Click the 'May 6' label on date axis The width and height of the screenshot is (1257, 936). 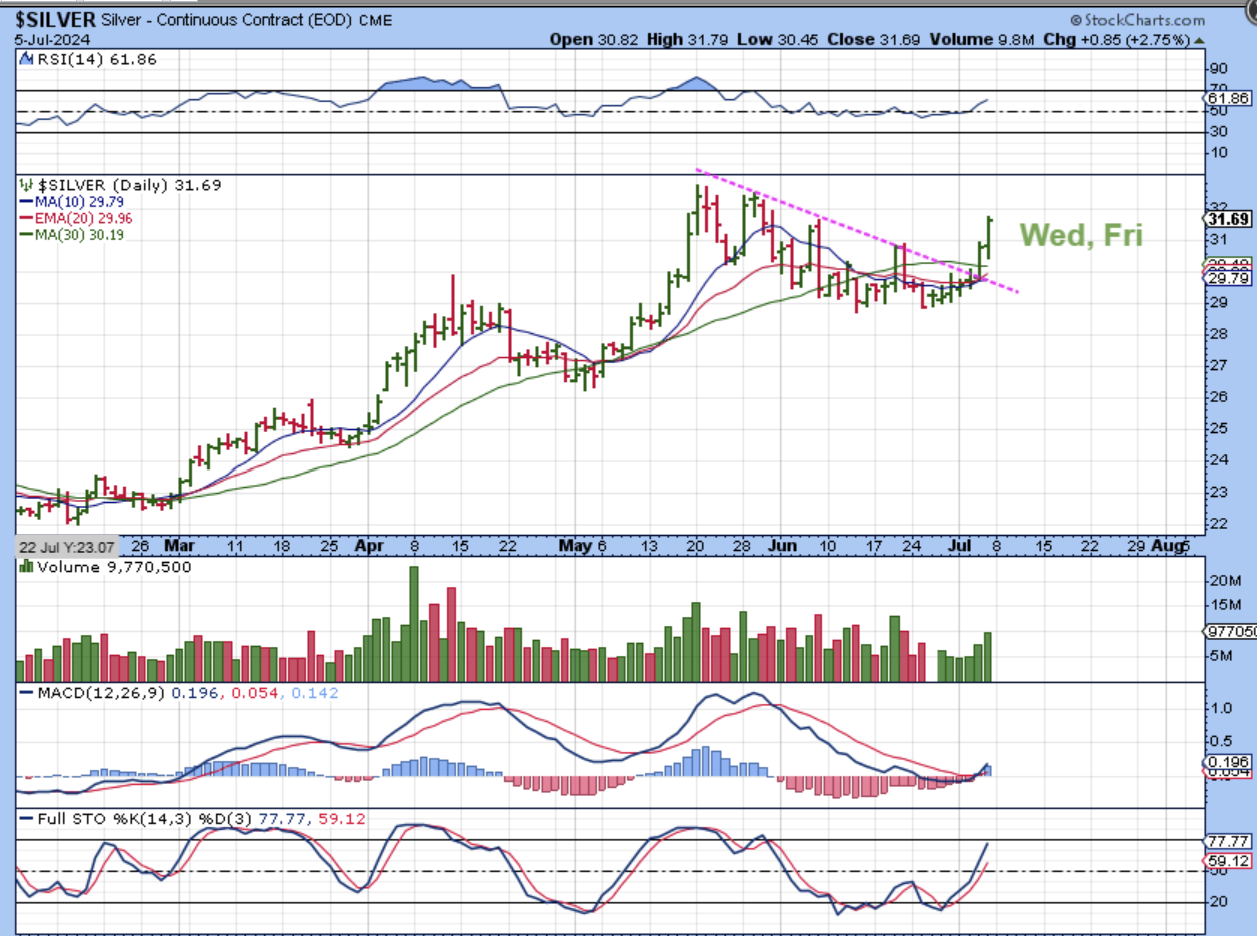[583, 547]
